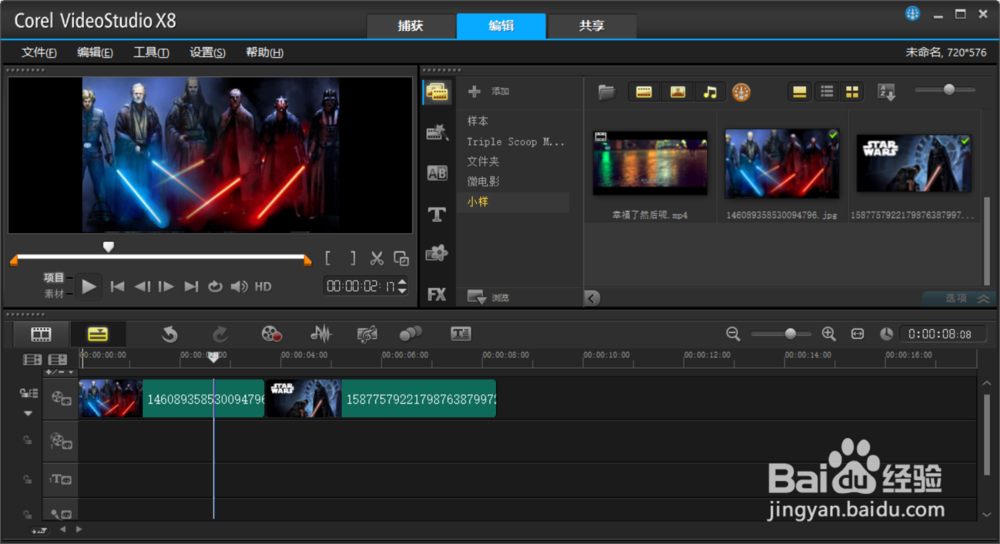
Task: Set mark-in point bracket
Action: point(328,258)
